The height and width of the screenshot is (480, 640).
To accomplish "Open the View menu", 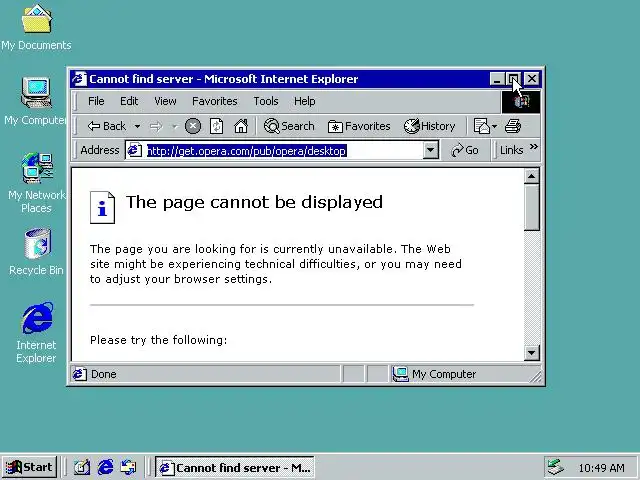I will (x=165, y=101).
